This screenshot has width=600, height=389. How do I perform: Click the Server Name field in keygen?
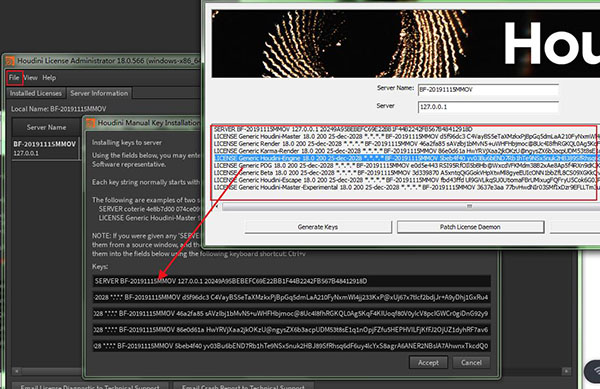[x=488, y=90]
